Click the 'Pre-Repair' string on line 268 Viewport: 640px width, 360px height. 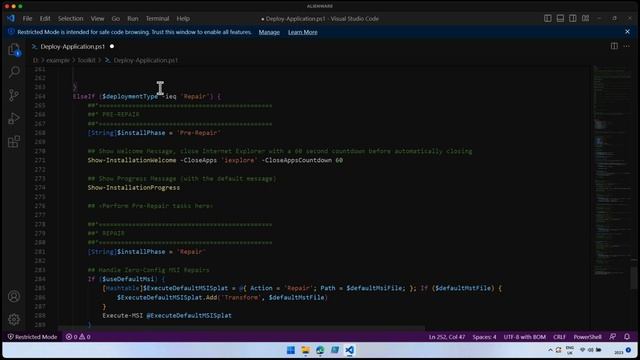tap(199, 133)
